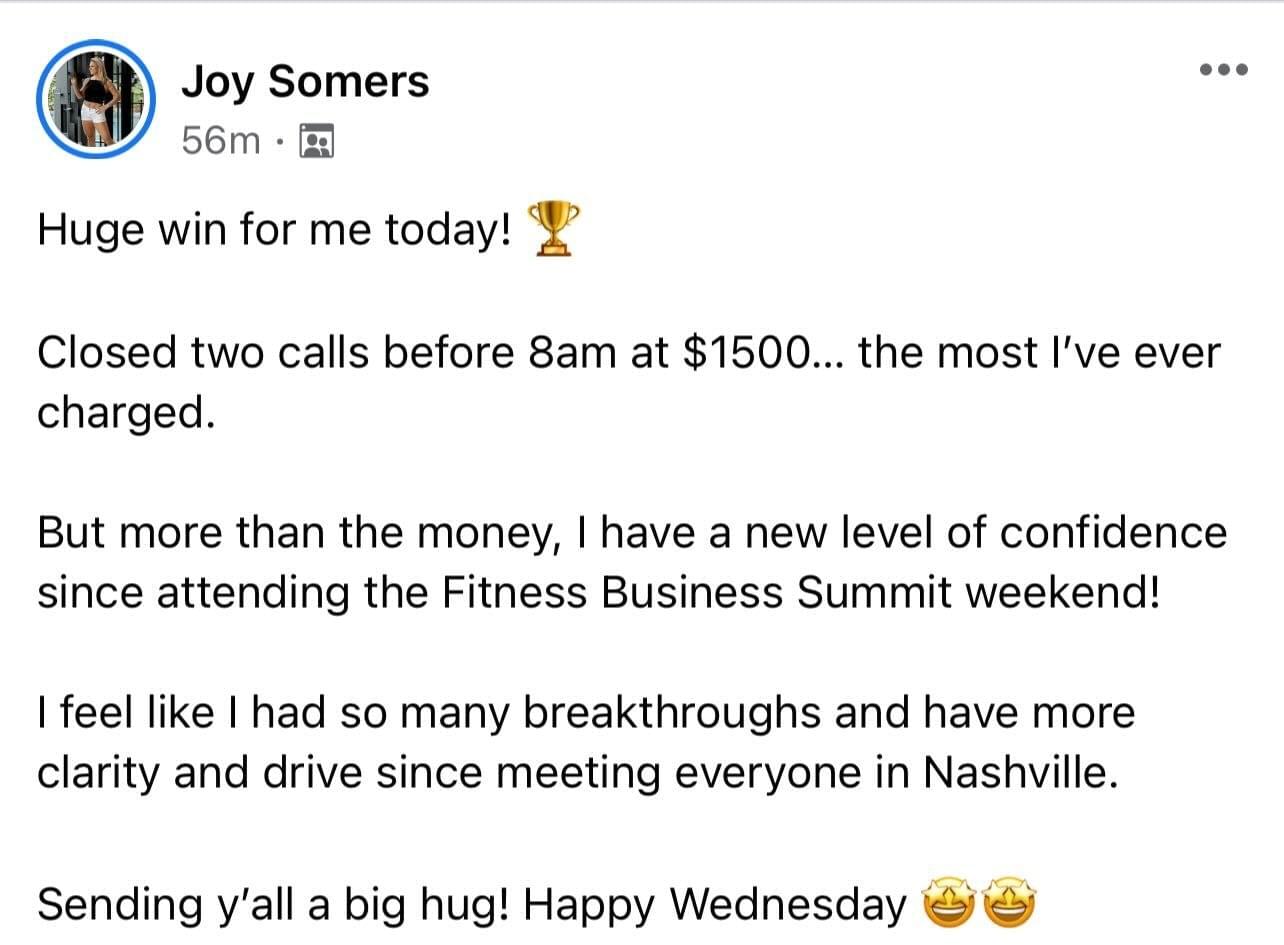Click "Sending y'all a big hug!" text

click(x=275, y=905)
